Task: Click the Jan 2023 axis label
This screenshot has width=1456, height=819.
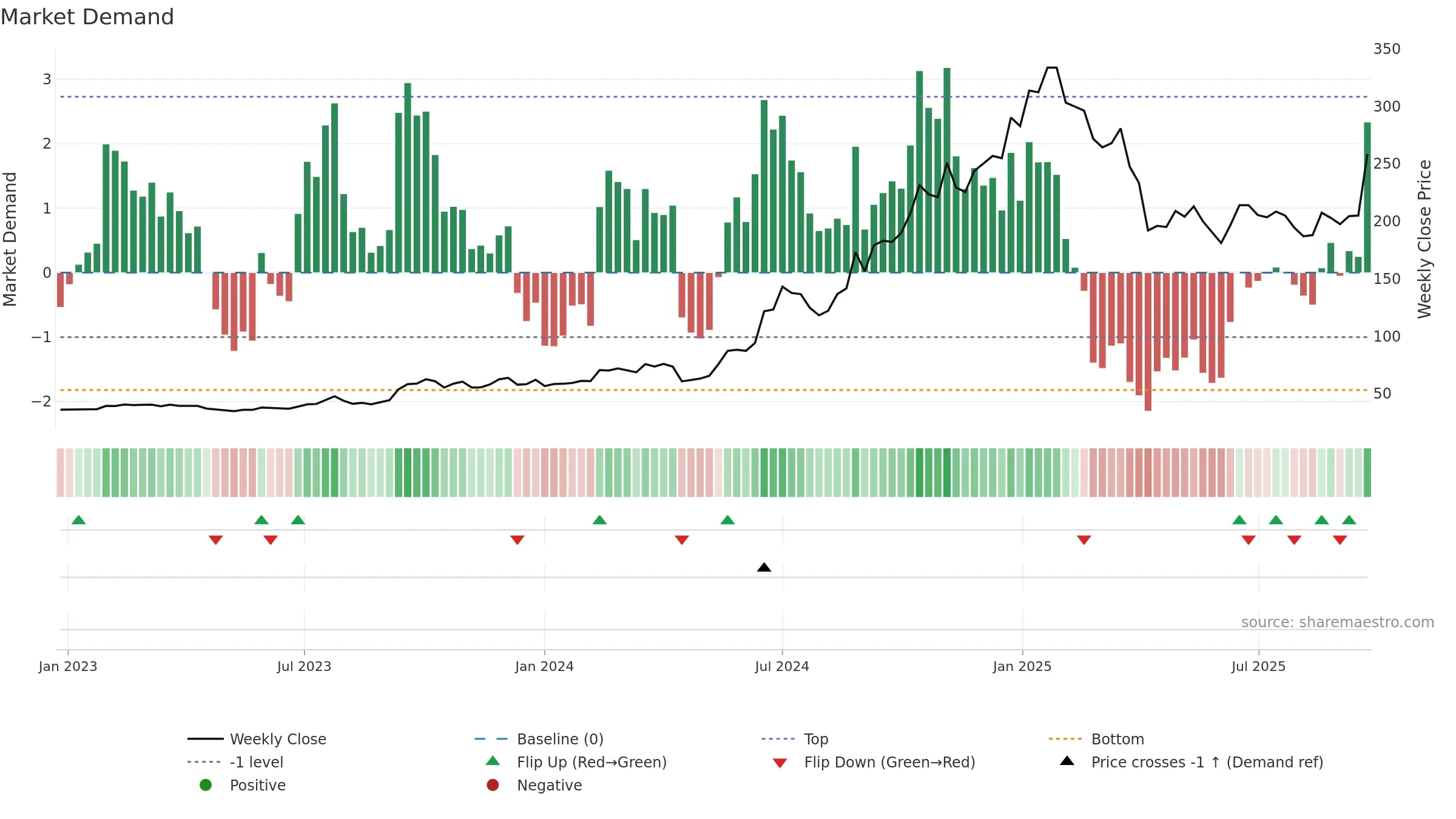Action: (x=68, y=666)
